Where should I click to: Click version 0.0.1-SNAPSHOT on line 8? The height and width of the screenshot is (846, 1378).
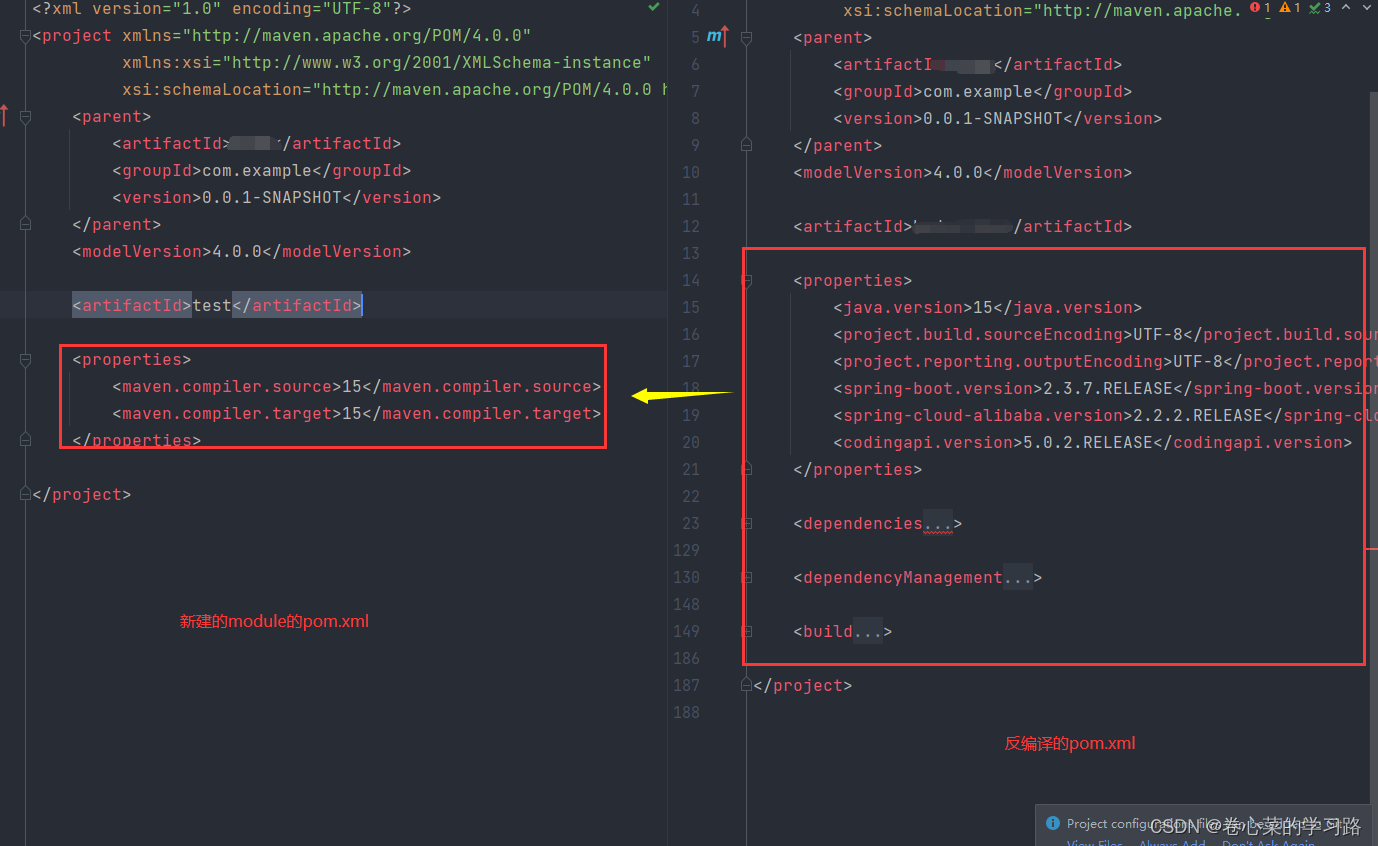[998, 118]
